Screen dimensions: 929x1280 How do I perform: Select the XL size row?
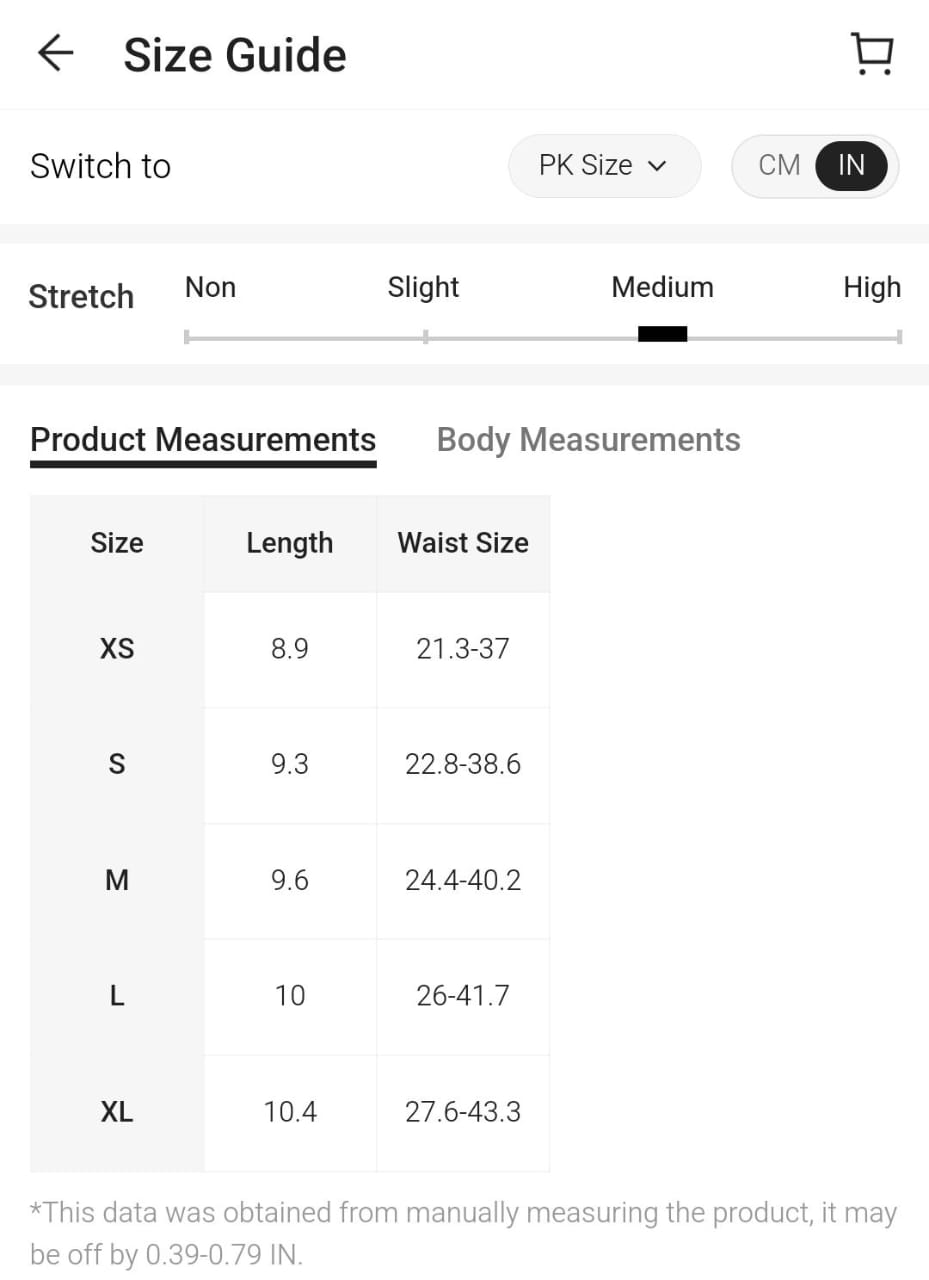(x=117, y=1112)
